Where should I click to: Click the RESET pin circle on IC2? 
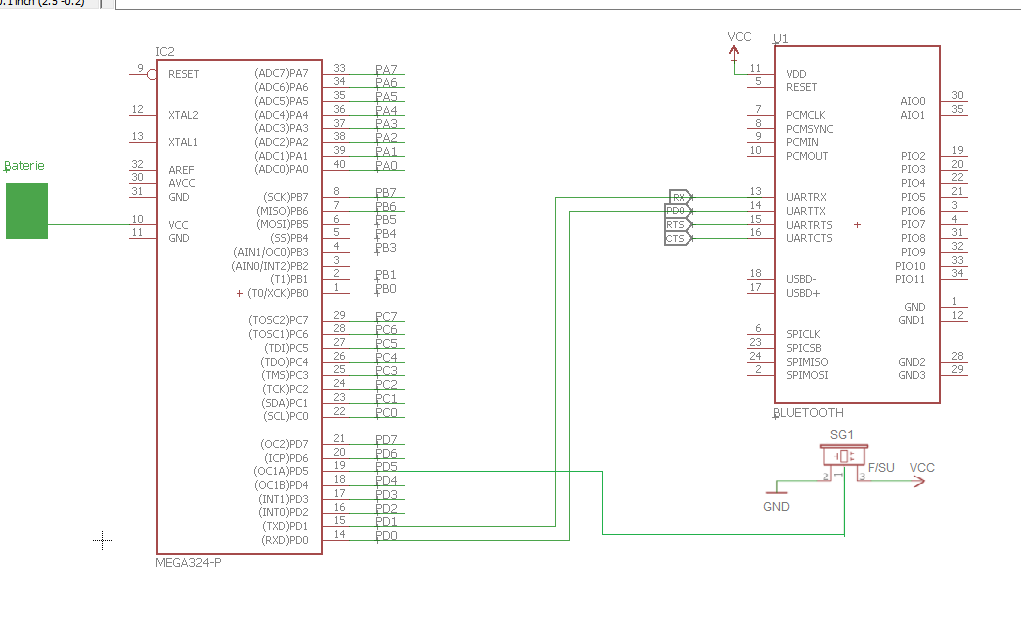coord(152,75)
